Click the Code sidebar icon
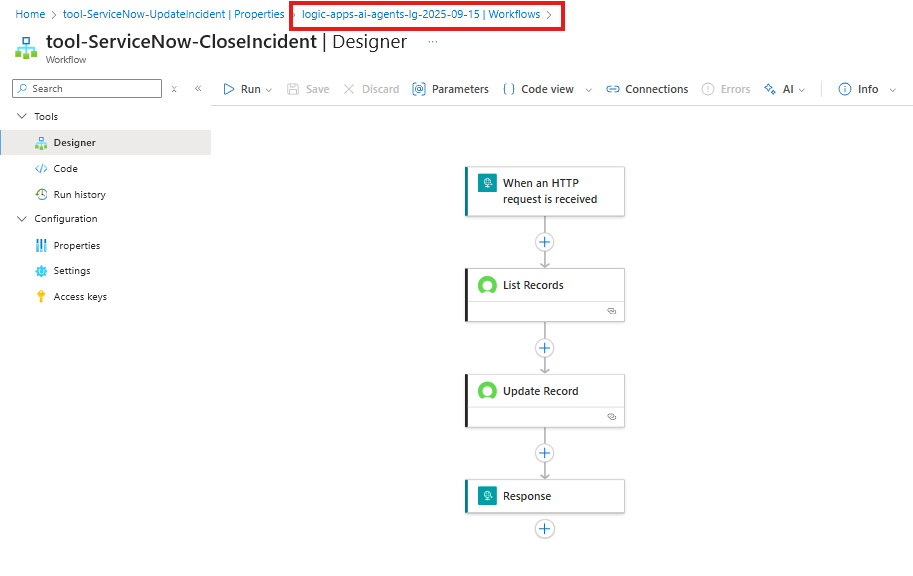This screenshot has width=913, height=576. click(x=41, y=169)
